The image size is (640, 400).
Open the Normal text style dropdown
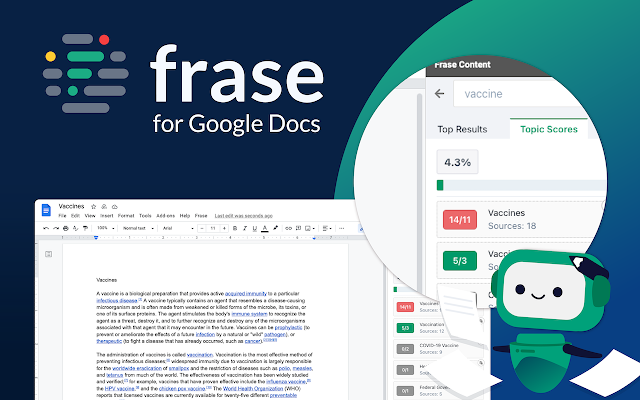point(138,228)
